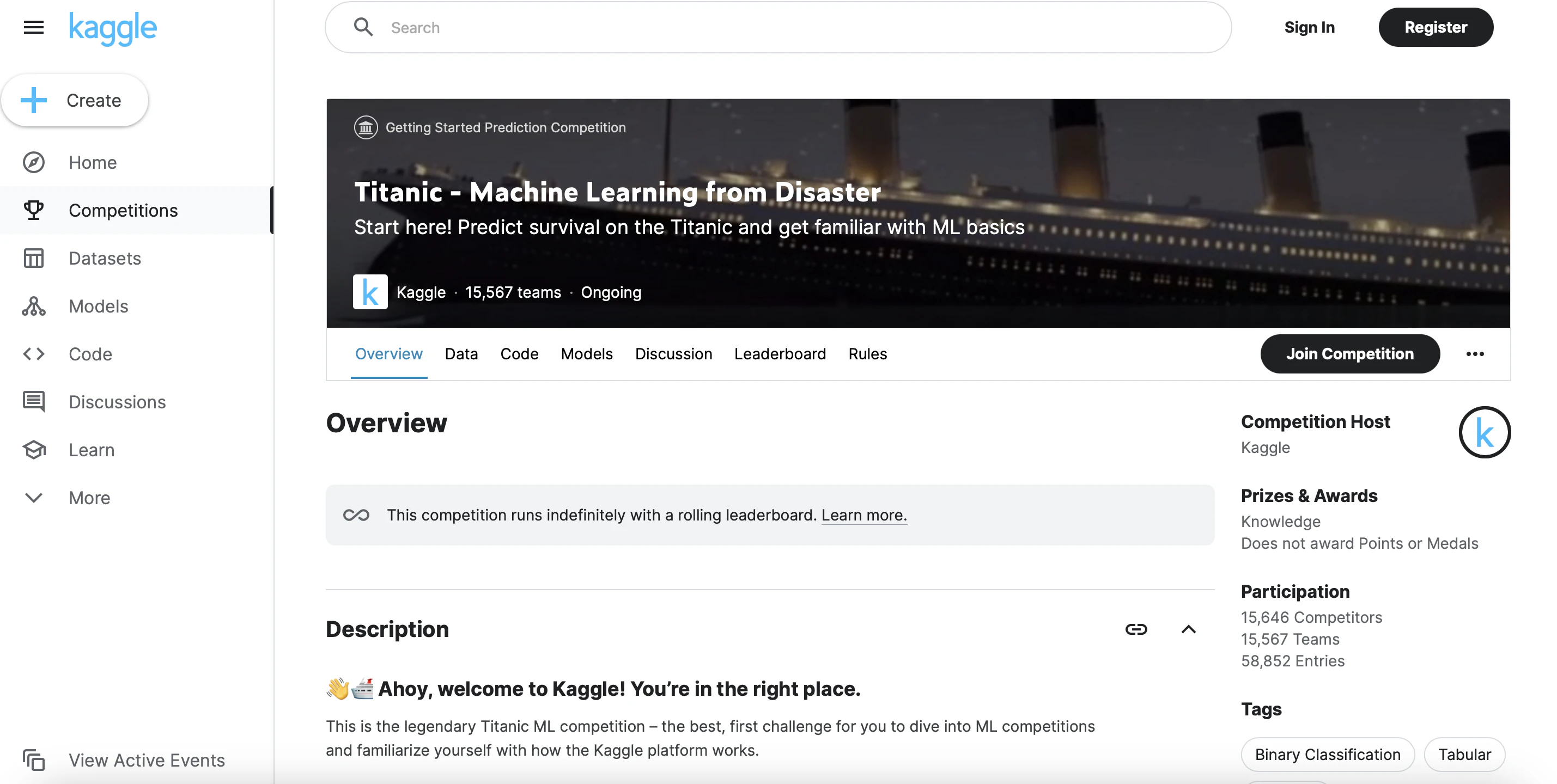Click the Discussions comment icon
Screen dimensions: 1557x784
coord(34,402)
